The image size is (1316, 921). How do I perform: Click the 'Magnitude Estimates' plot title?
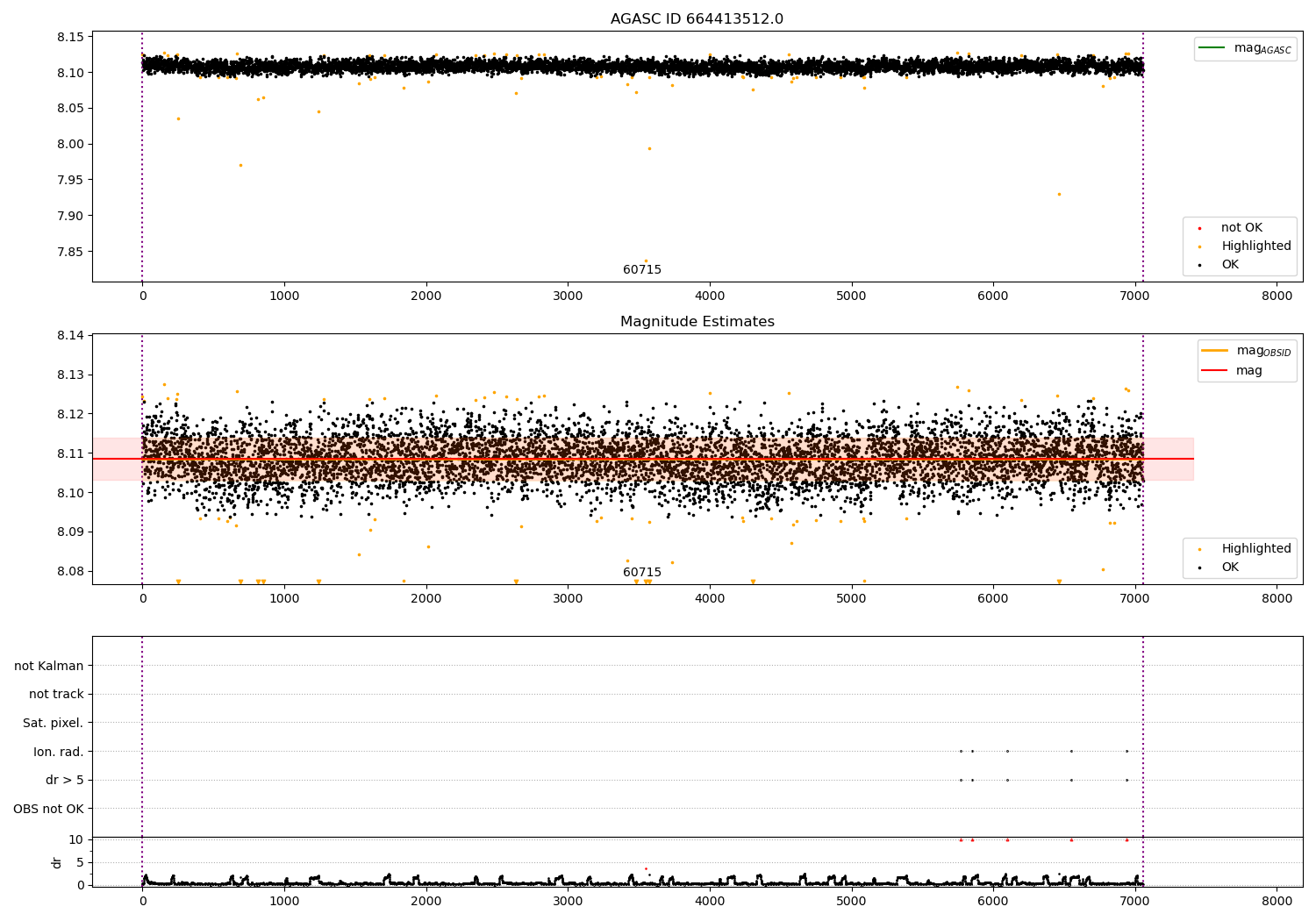pyautogui.click(x=697, y=322)
